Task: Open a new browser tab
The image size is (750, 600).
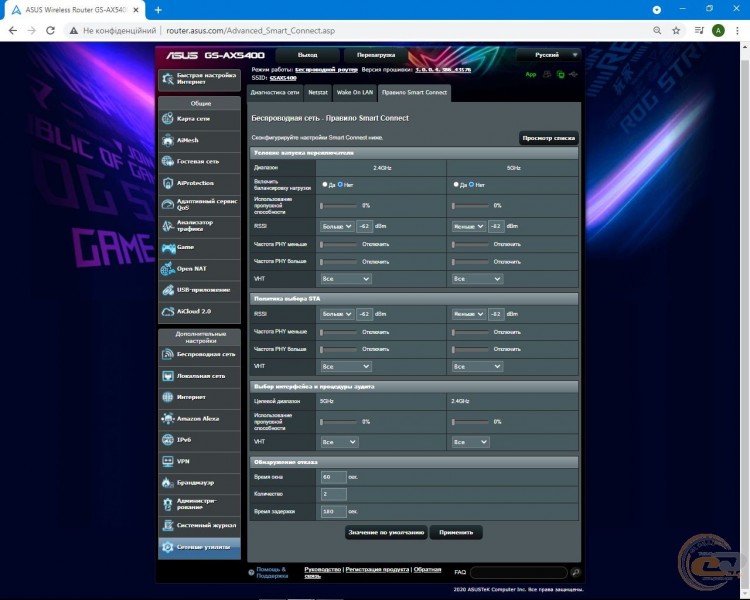Action: [x=158, y=10]
